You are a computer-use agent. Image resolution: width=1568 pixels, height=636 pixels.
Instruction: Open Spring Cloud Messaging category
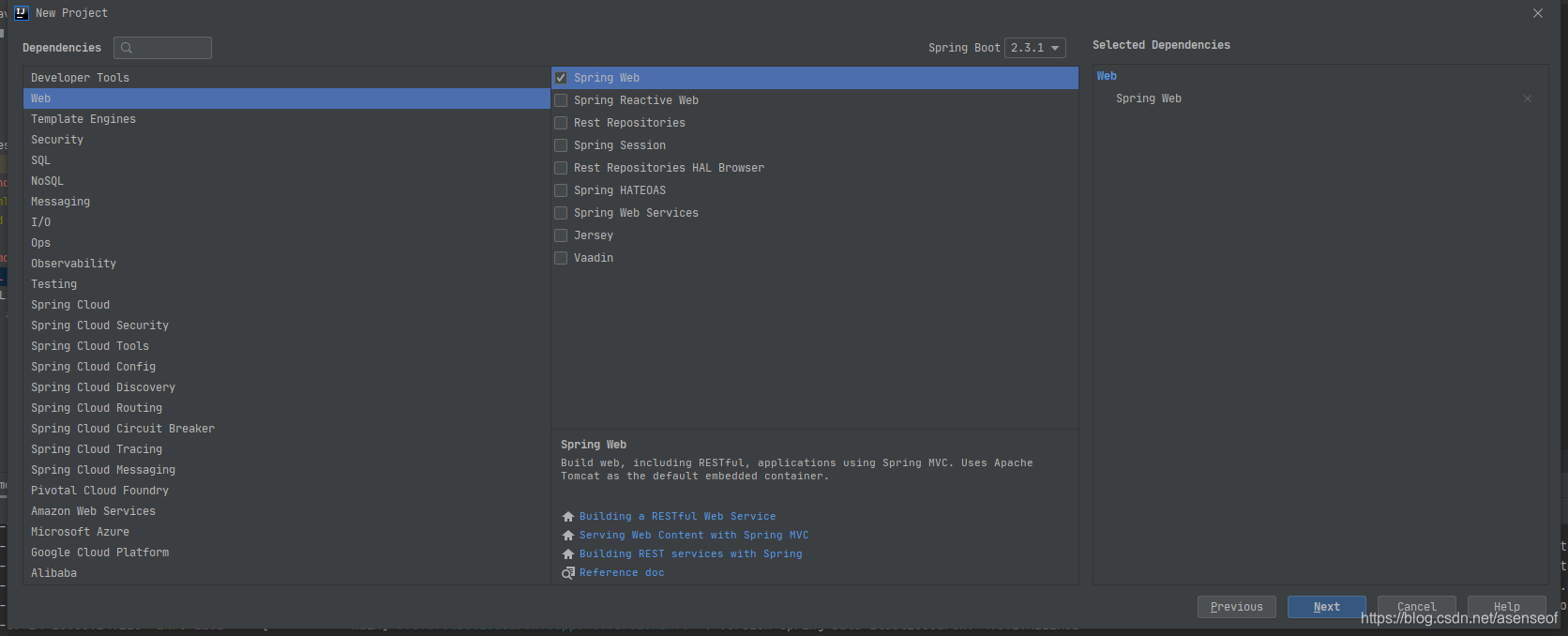[286, 470]
